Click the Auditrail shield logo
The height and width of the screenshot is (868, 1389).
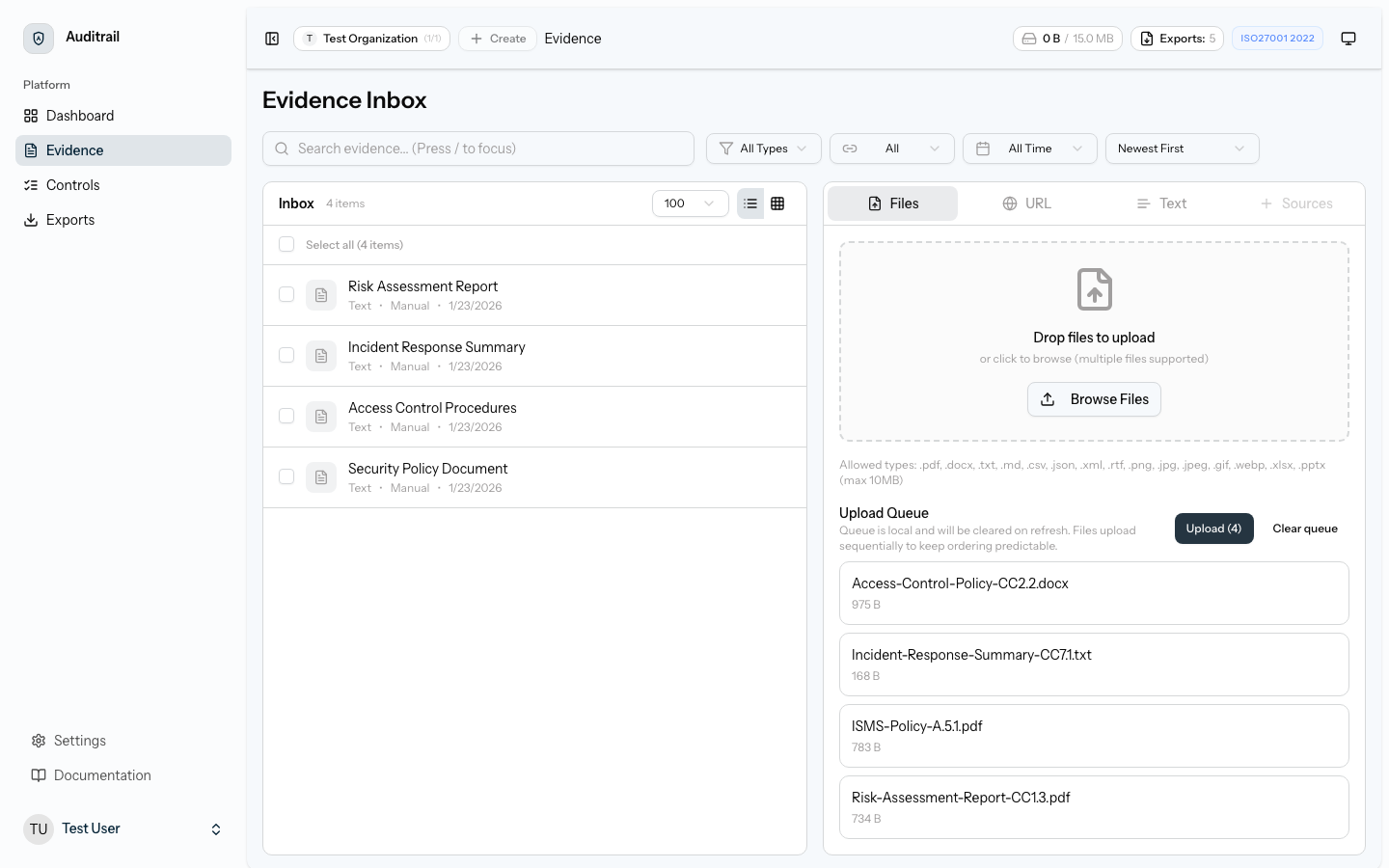39,39
